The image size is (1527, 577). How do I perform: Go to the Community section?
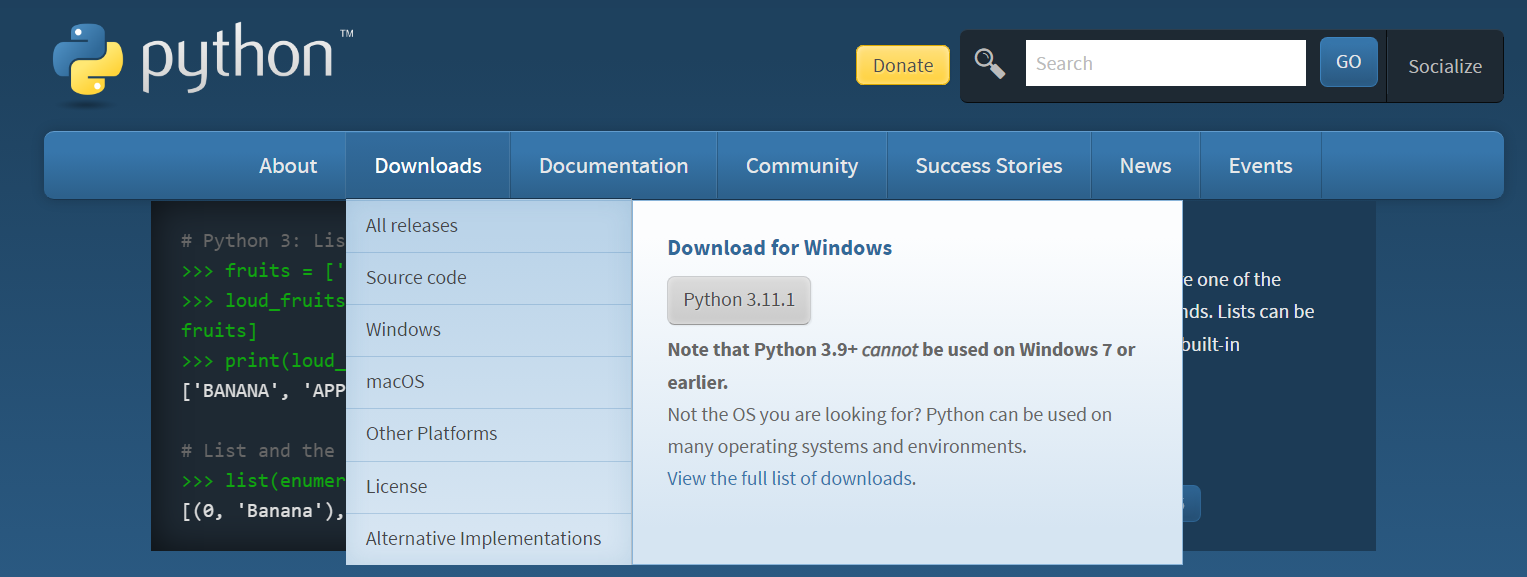tap(802, 166)
